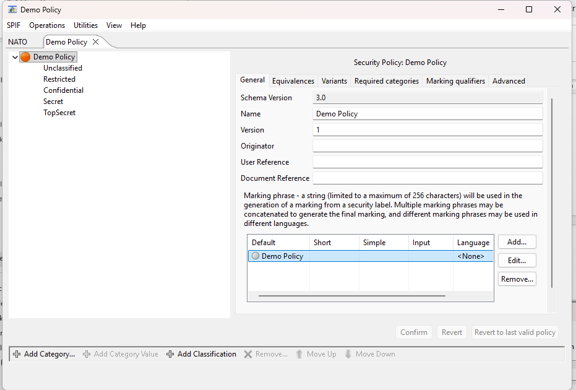Click the Input column header

coord(431,242)
